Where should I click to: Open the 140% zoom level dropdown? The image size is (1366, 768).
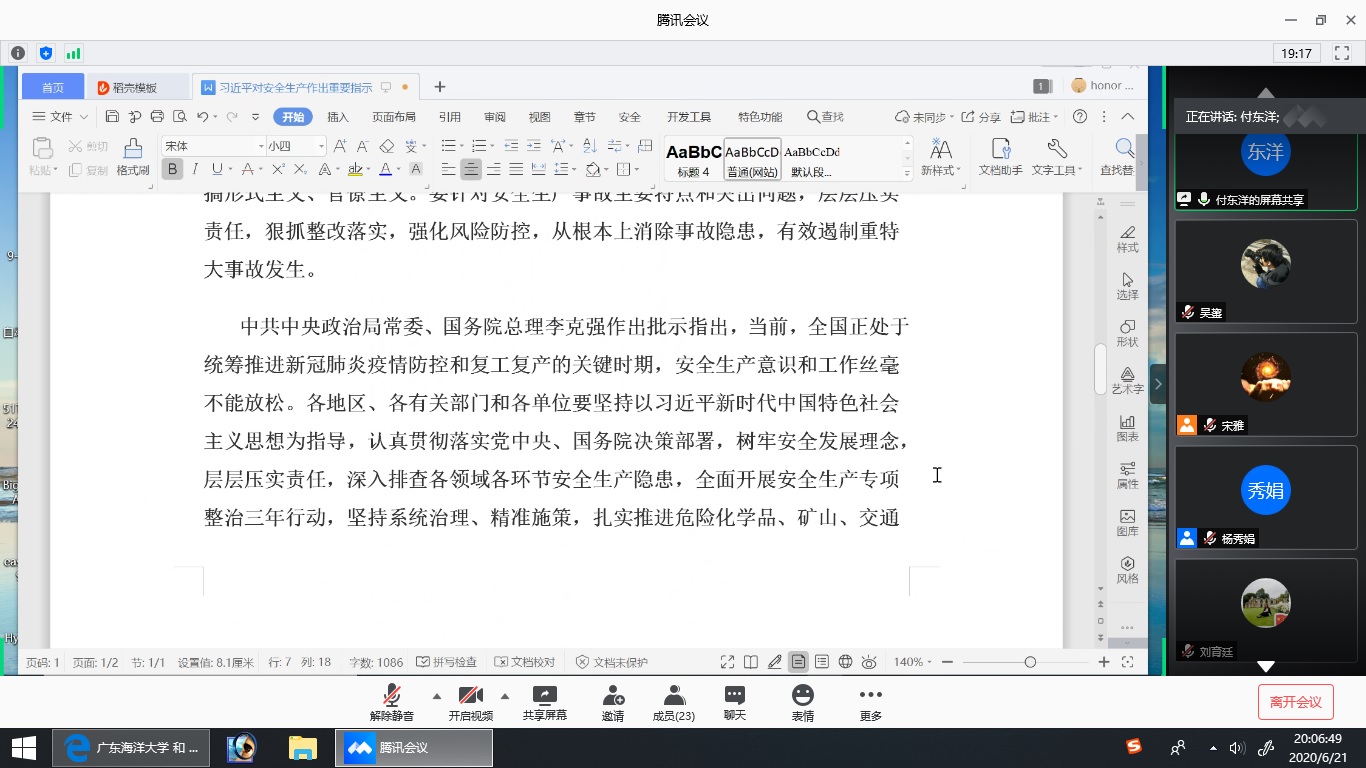point(913,662)
